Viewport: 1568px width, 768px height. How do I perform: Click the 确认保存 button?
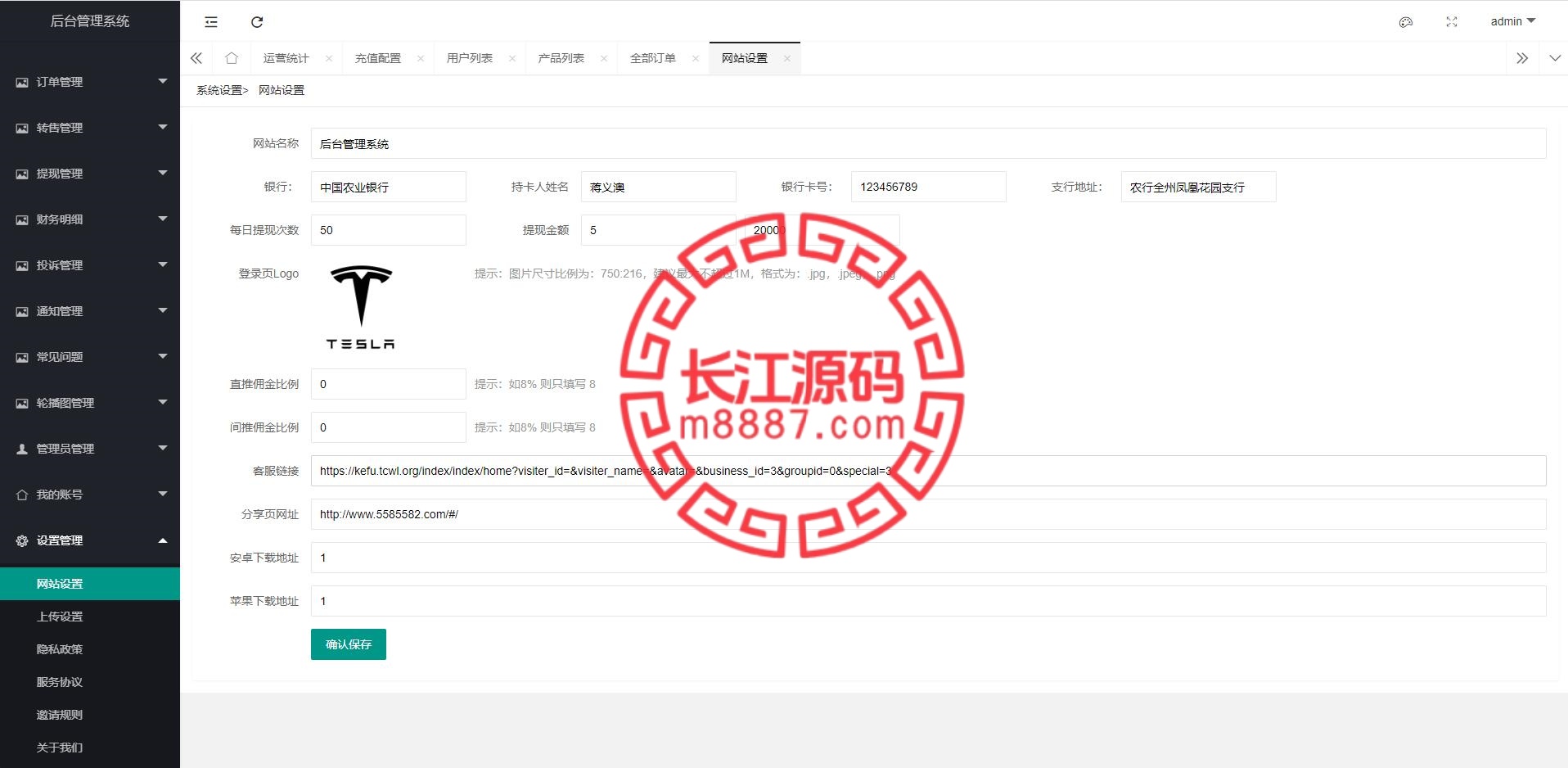349,644
